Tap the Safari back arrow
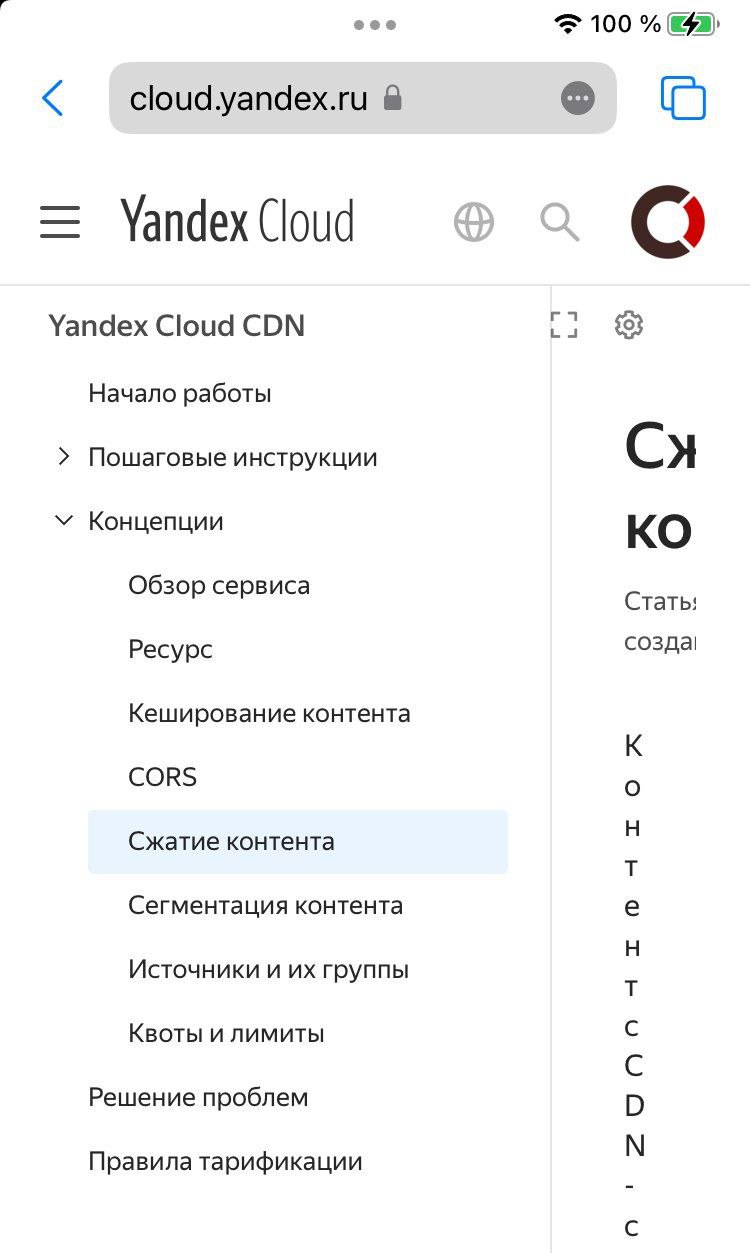The image size is (750, 1253). [53, 98]
